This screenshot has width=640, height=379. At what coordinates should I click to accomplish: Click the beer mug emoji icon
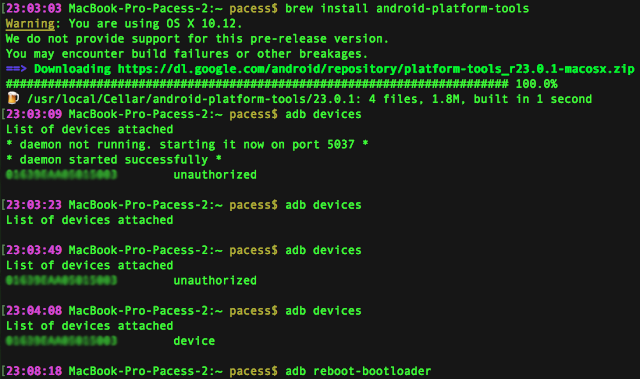[x=13, y=98]
